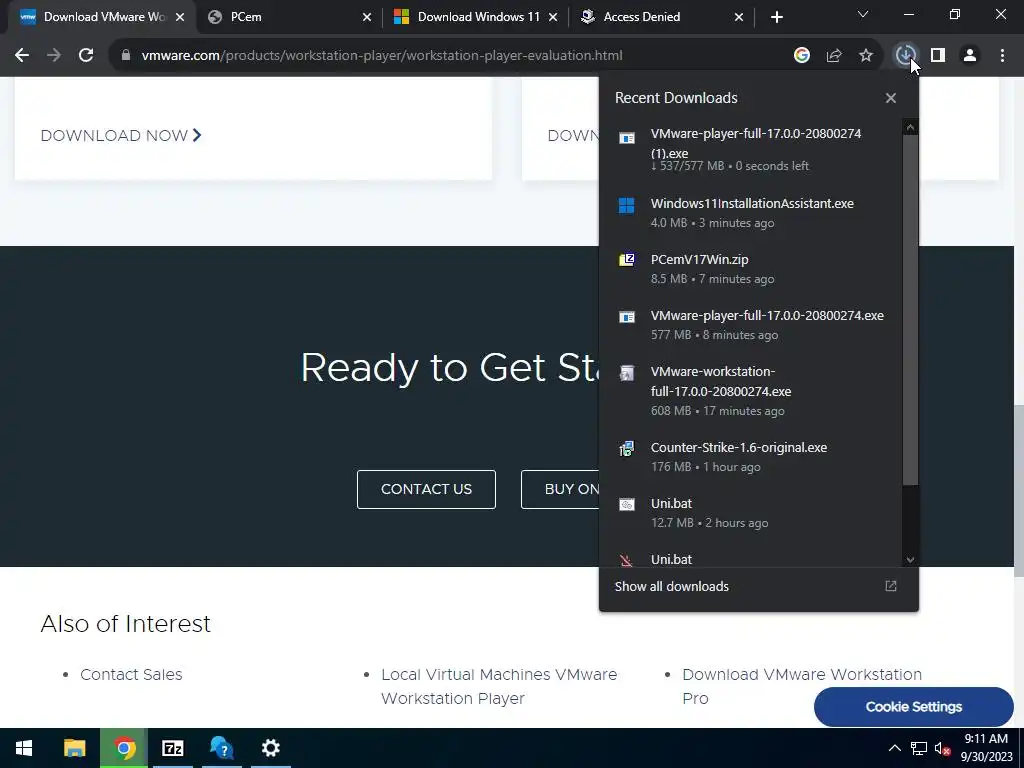This screenshot has height=768, width=1024.
Task: Show hidden system tray icons
Action: pos(895,748)
